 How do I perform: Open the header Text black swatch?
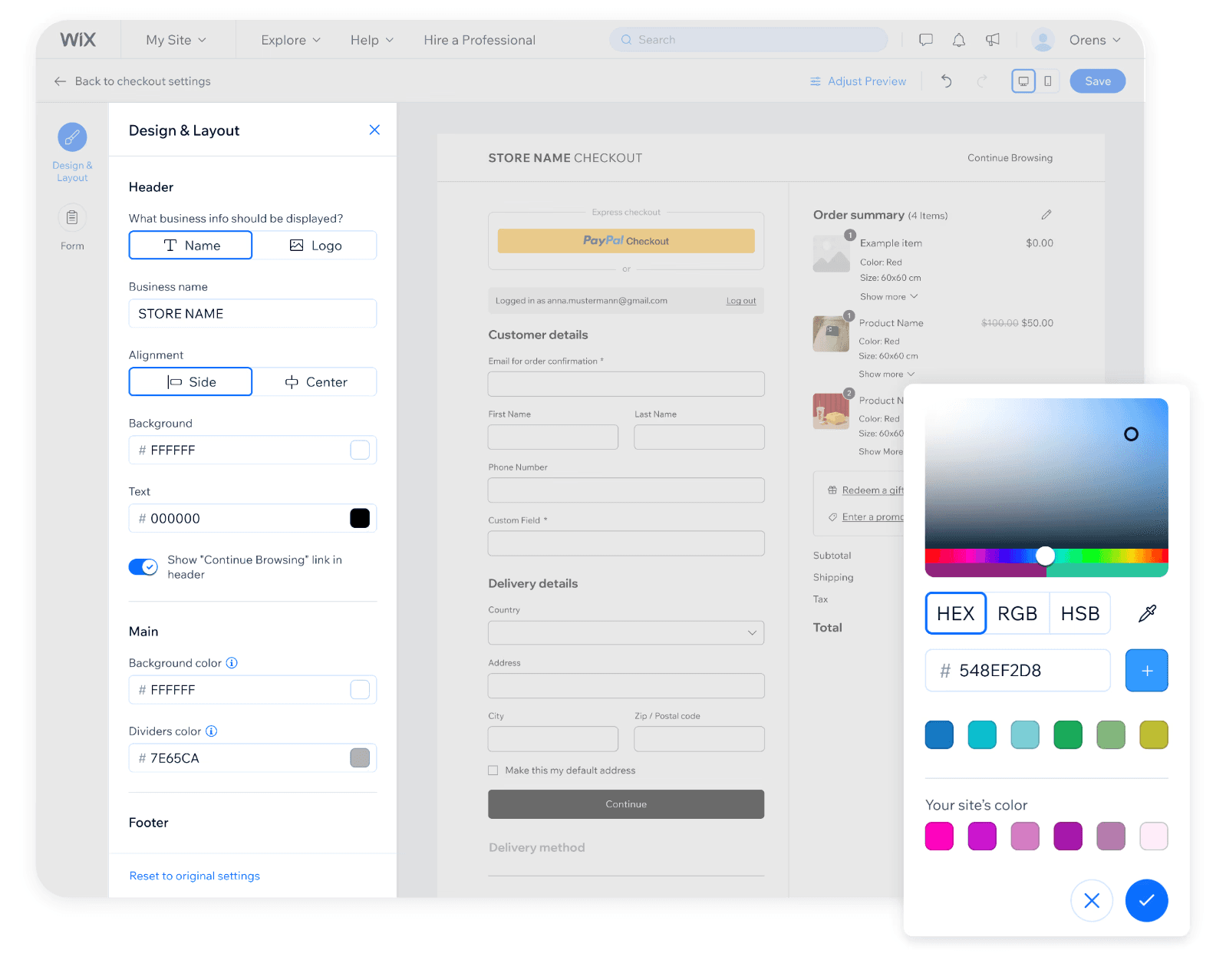(x=360, y=519)
